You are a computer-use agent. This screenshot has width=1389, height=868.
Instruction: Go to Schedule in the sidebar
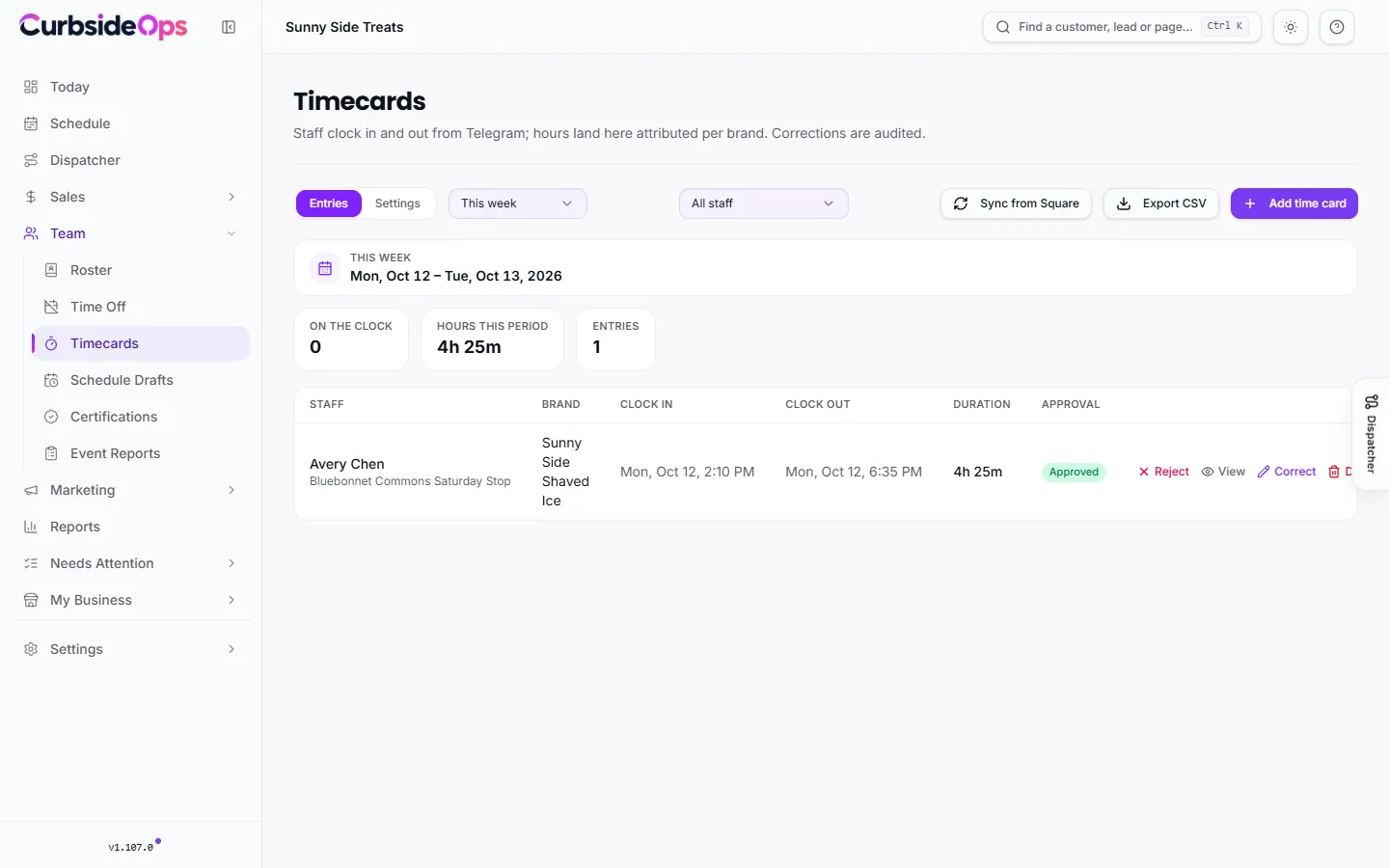click(130, 123)
